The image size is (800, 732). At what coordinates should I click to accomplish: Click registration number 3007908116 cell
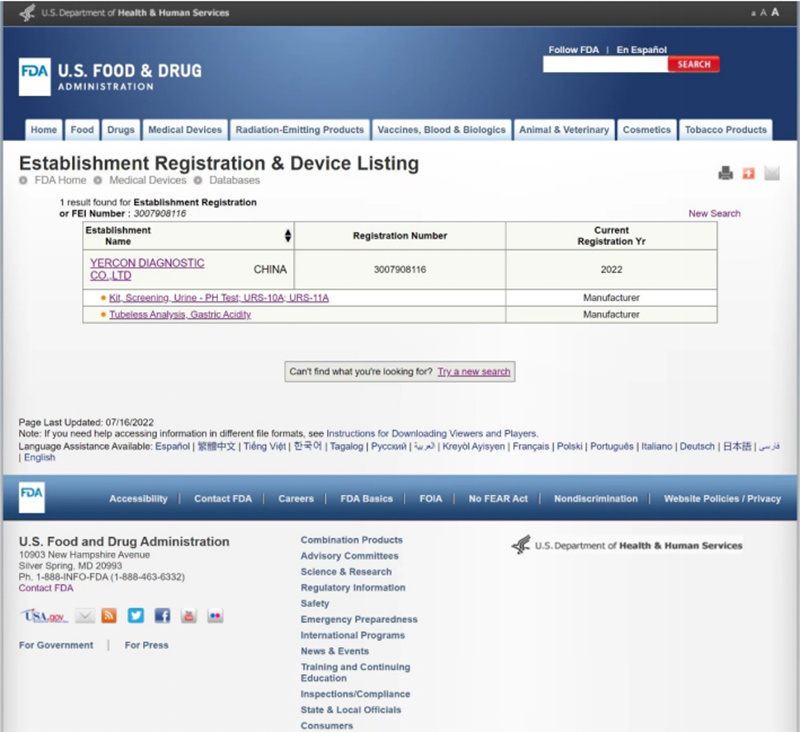[x=400, y=269]
